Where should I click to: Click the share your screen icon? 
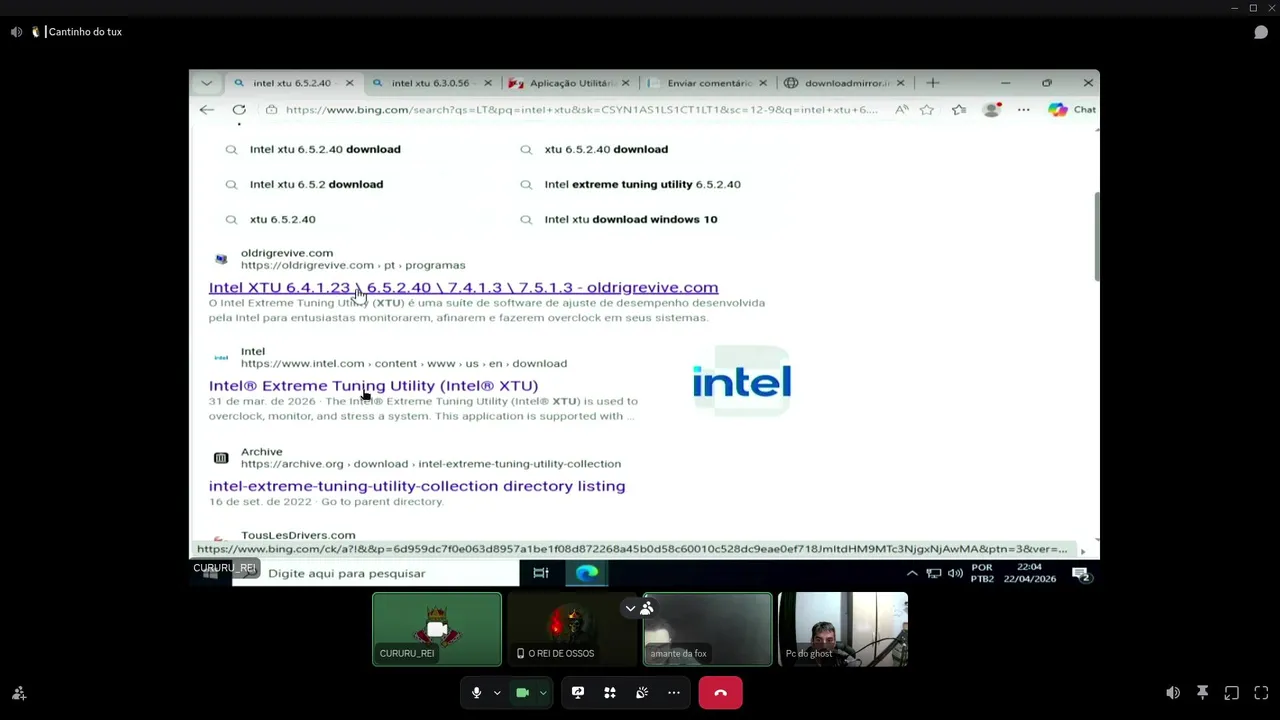pyautogui.click(x=578, y=692)
